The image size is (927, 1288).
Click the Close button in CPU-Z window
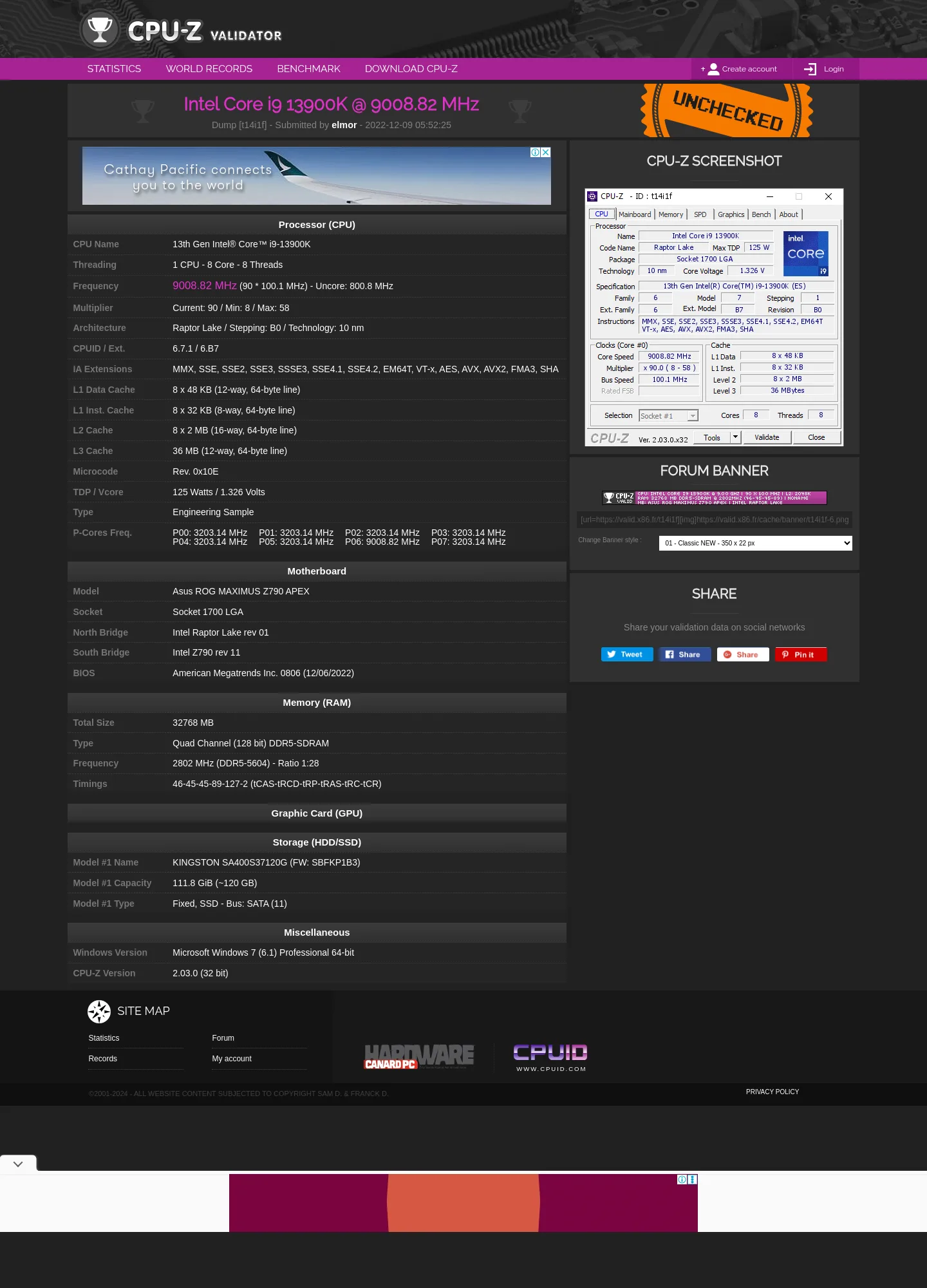[816, 437]
